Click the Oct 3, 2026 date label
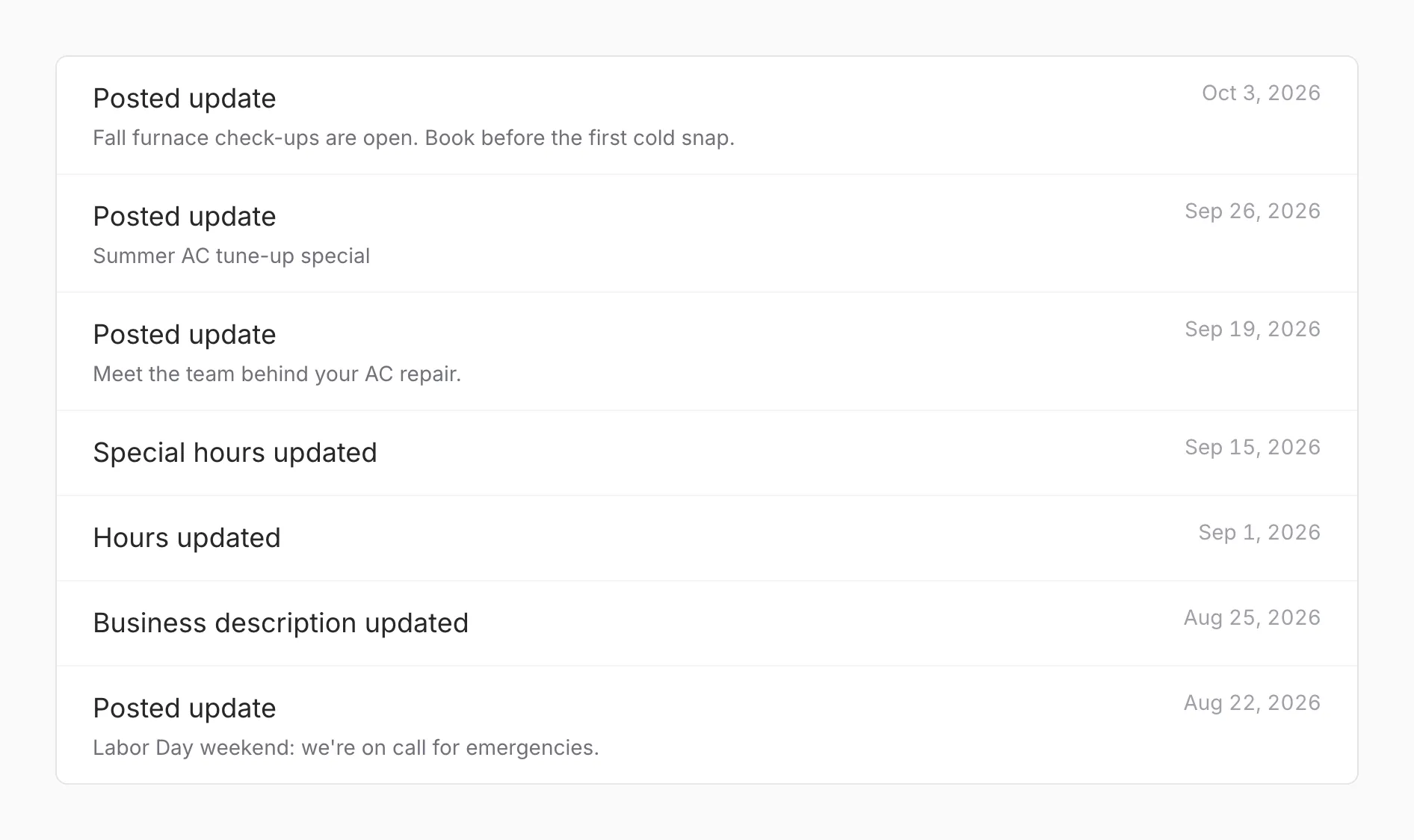Viewport: 1414px width, 840px height. pyautogui.click(x=1261, y=93)
